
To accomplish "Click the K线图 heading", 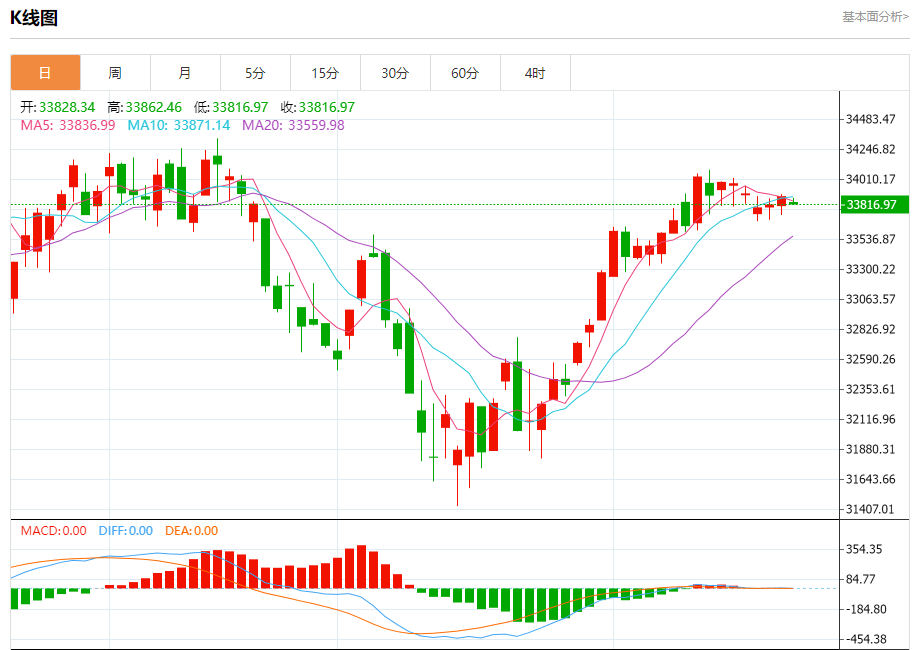I will (x=34, y=18).
